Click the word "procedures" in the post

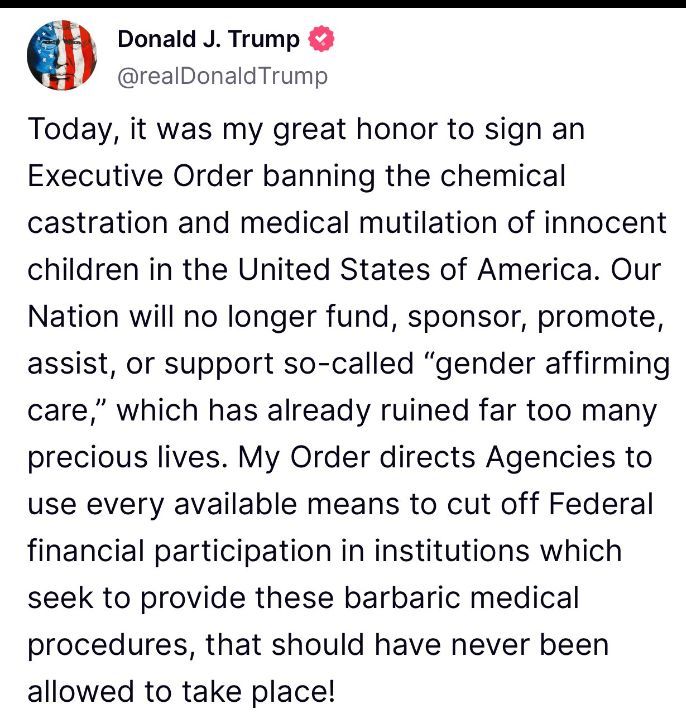[108, 645]
